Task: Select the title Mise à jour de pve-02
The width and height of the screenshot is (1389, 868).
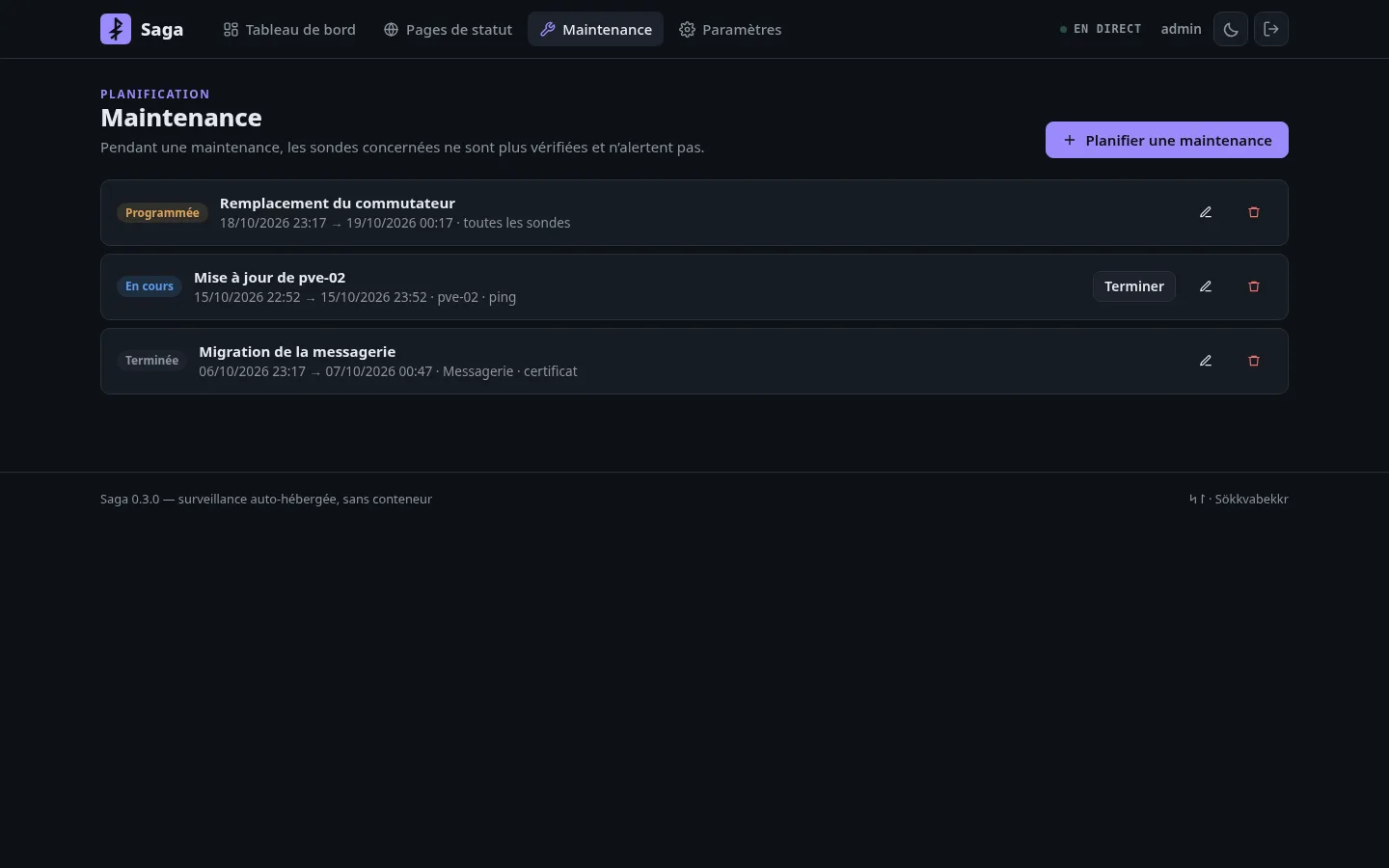Action: (x=270, y=278)
